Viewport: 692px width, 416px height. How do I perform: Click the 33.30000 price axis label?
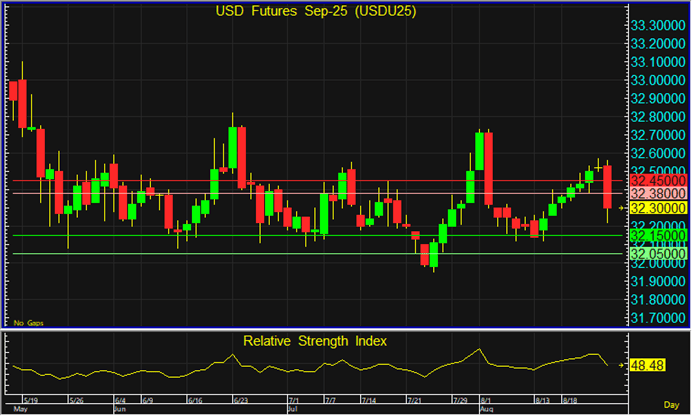pos(656,25)
